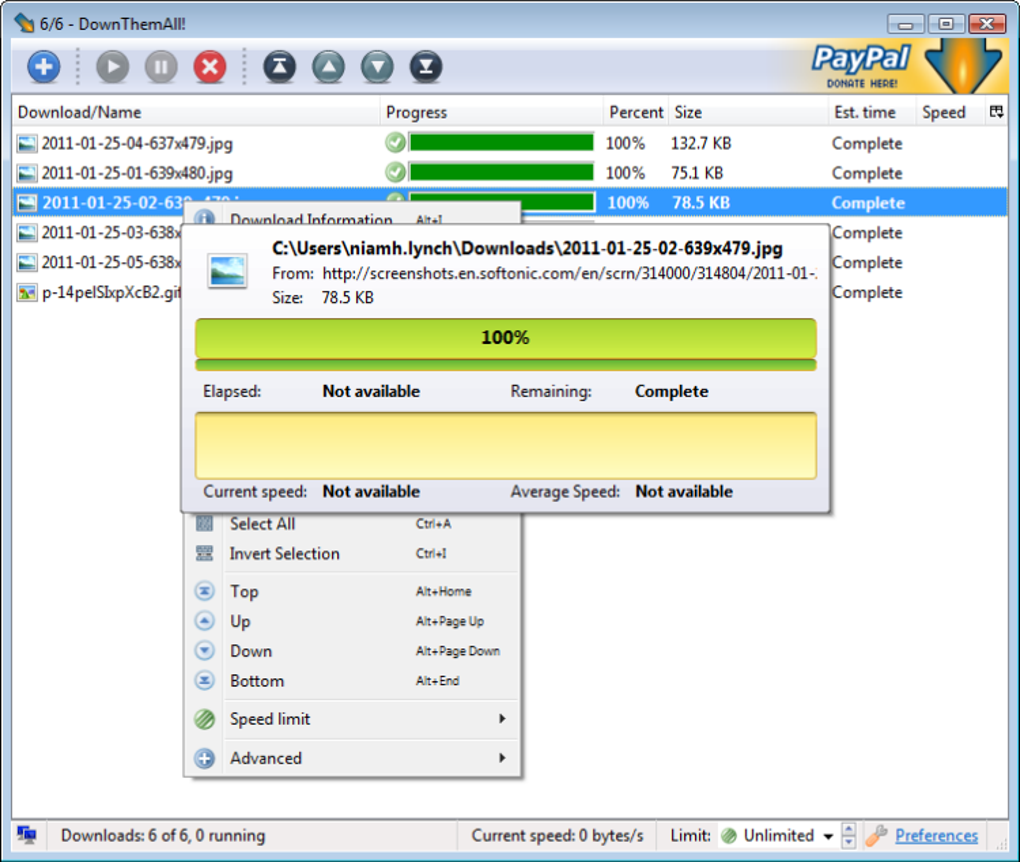
Task: Choose Bottom in the context menu
Action: [x=351, y=681]
